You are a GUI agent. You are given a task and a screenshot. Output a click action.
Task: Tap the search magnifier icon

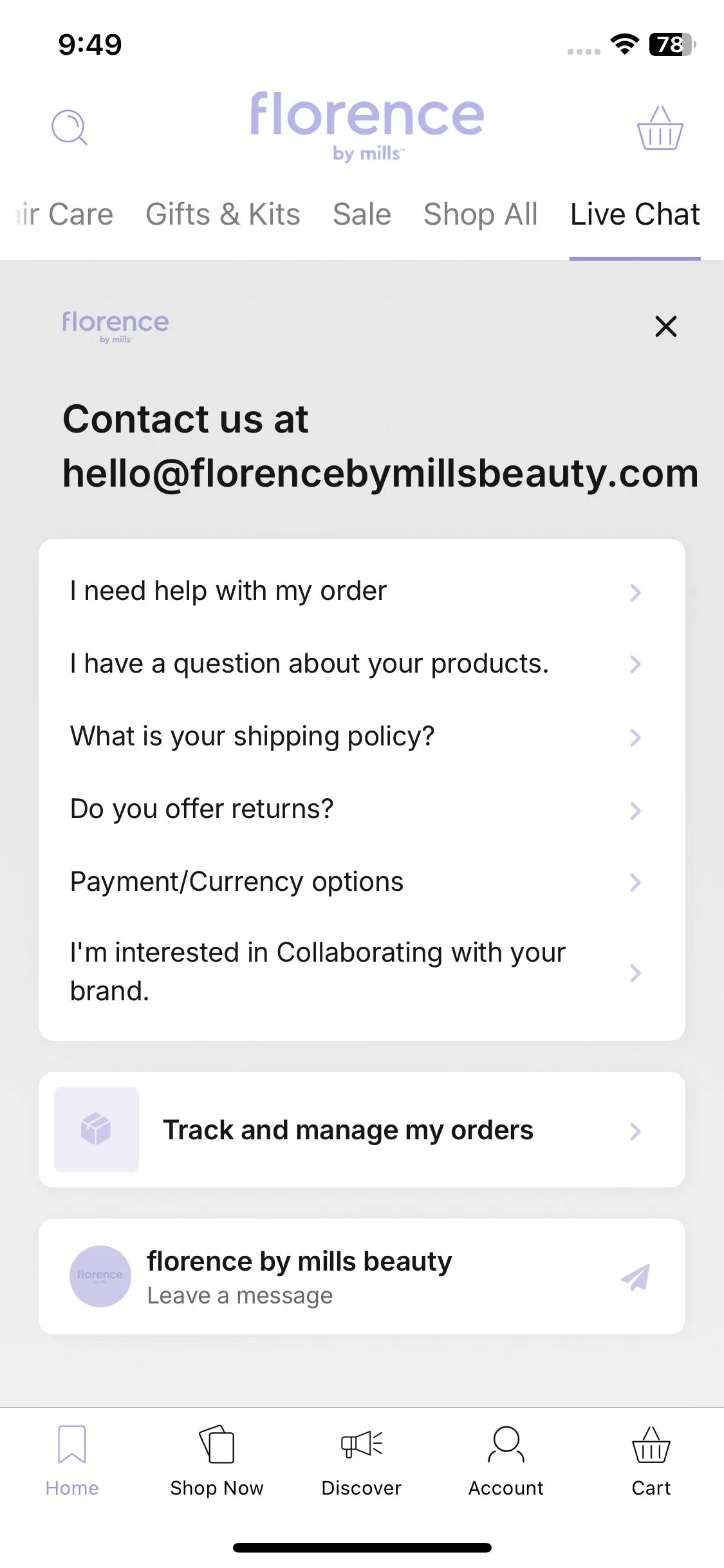coord(70,127)
